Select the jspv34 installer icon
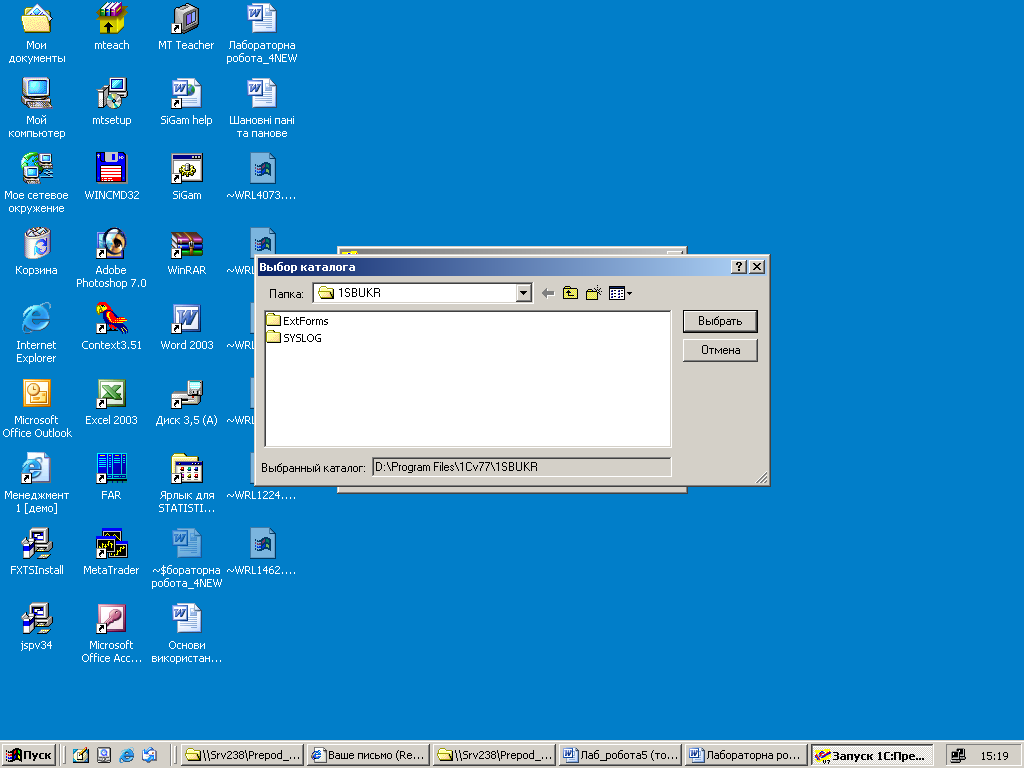The height and width of the screenshot is (768, 1024). coord(37,627)
